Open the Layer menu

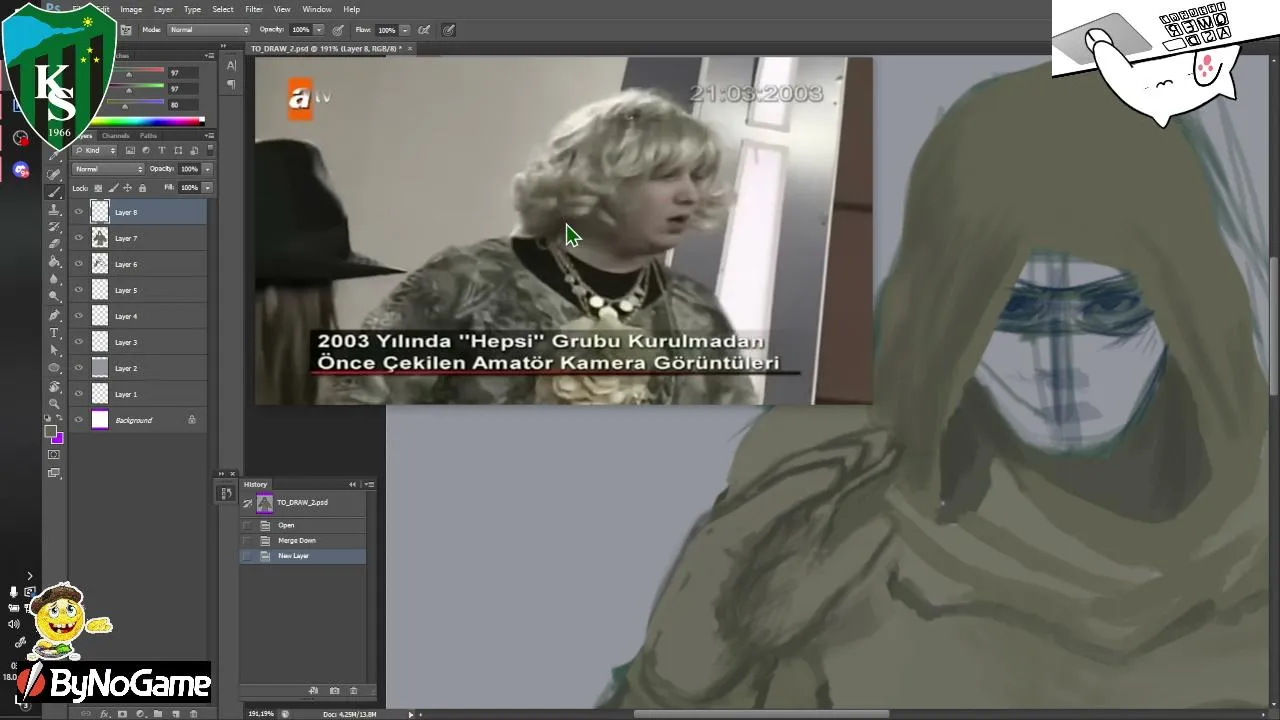coord(163,9)
